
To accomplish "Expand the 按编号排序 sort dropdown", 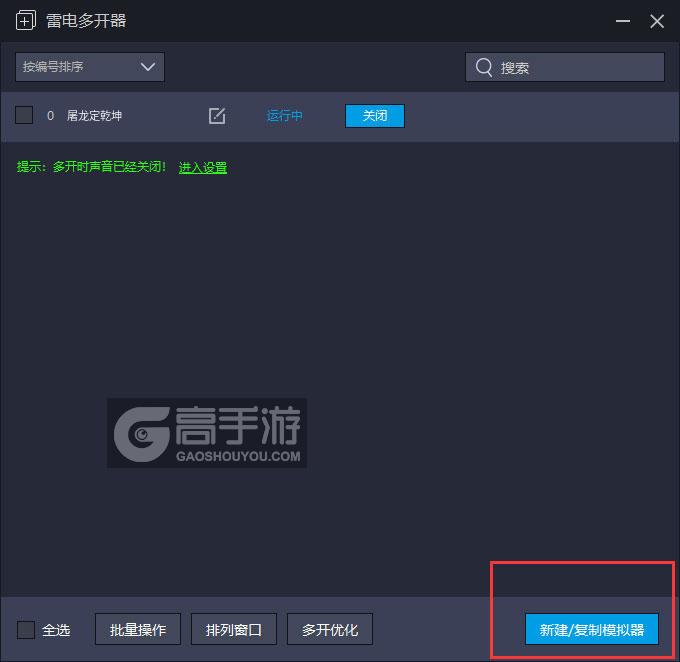I will (90, 67).
